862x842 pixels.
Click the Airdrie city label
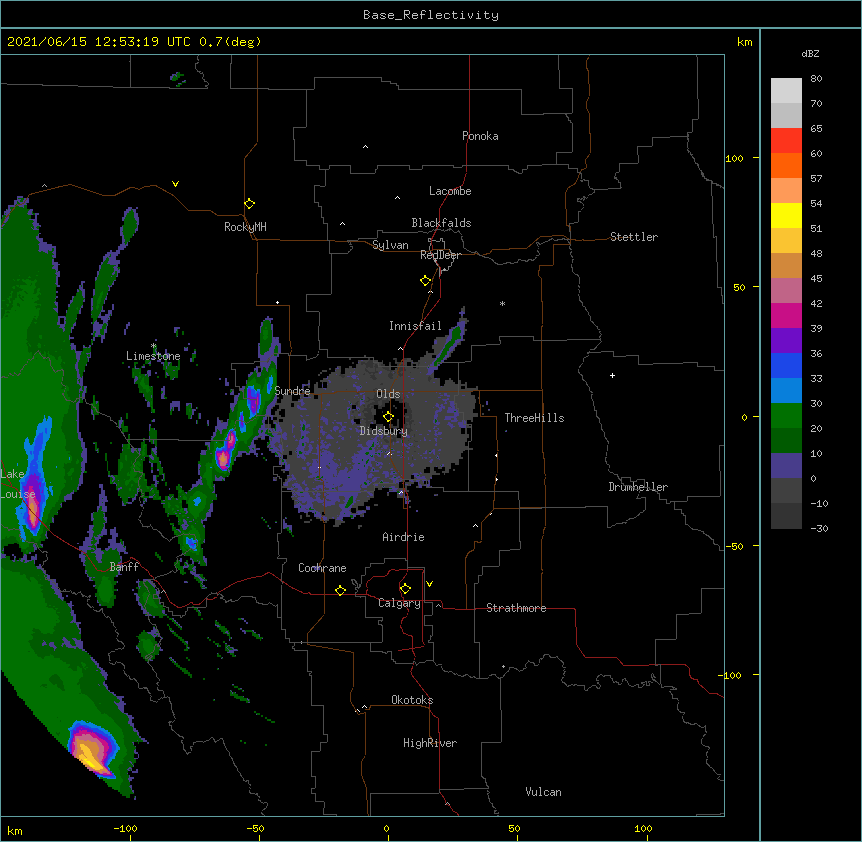click(404, 537)
